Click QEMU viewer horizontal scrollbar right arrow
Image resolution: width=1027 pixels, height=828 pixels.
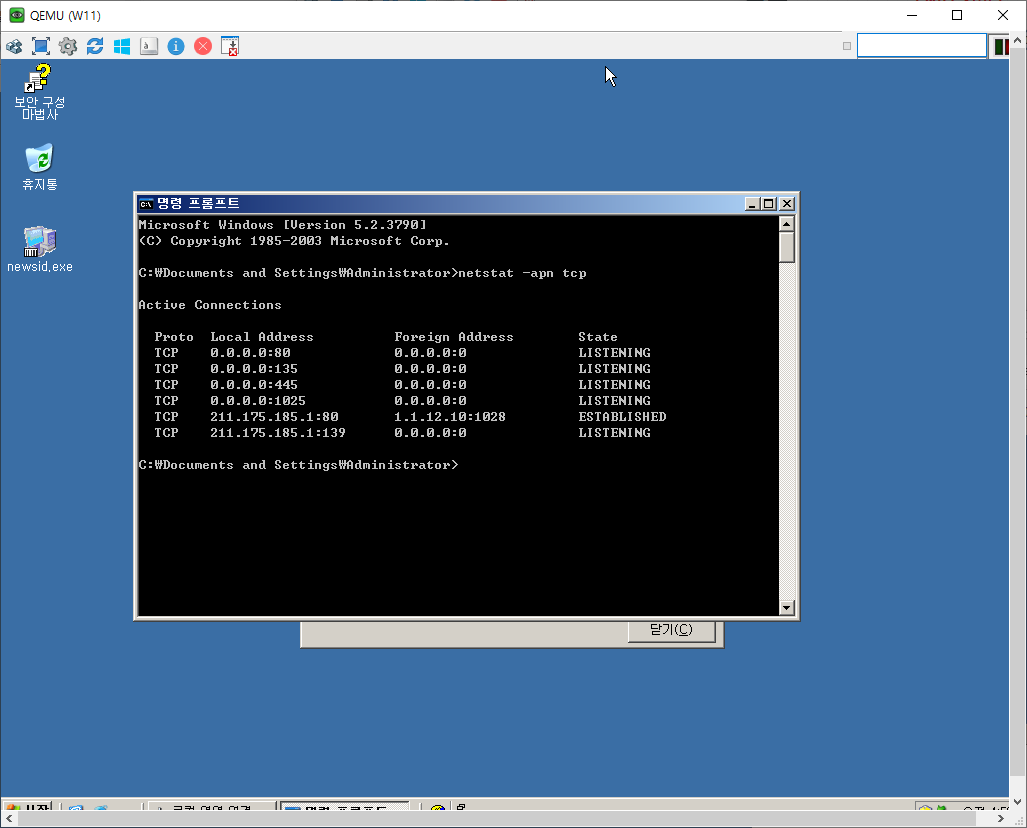pos(1000,818)
